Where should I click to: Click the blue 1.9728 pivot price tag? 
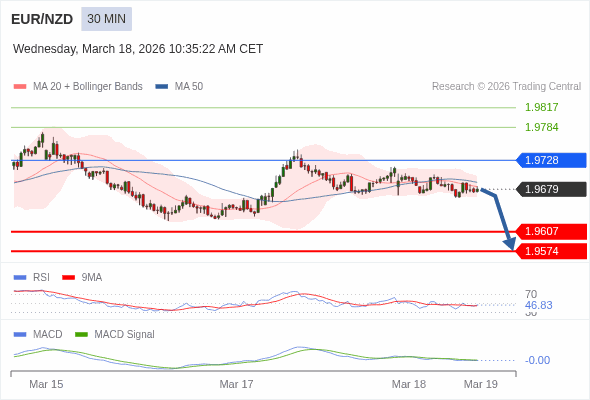pos(551,160)
